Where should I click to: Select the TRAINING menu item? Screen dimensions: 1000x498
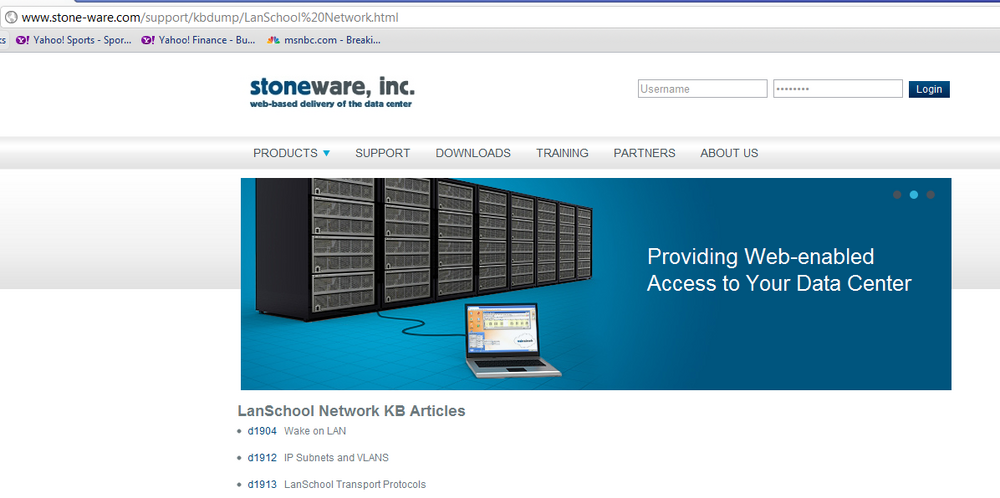(x=562, y=153)
